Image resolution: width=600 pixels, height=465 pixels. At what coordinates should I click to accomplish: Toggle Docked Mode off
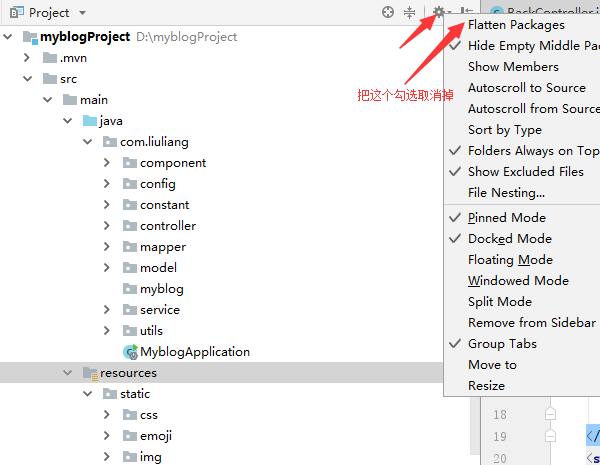pos(522,239)
